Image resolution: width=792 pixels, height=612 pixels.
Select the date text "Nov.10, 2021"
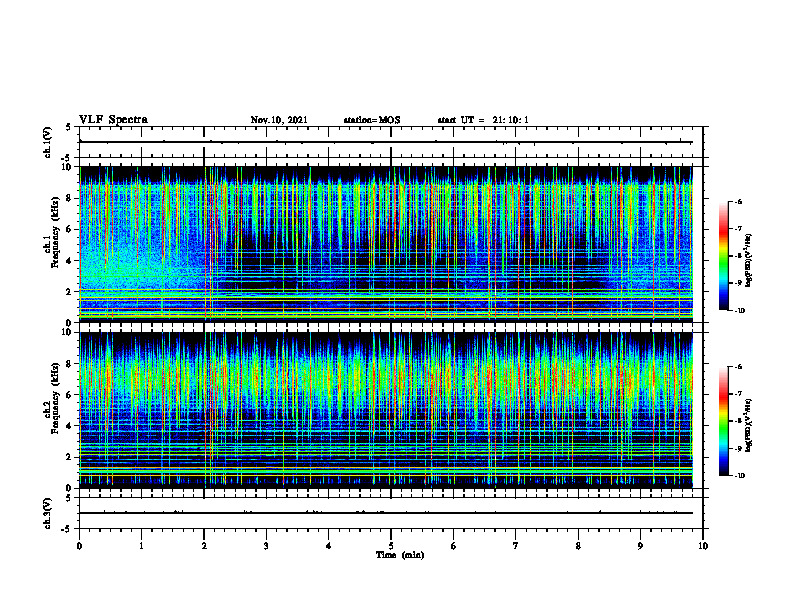(x=279, y=120)
